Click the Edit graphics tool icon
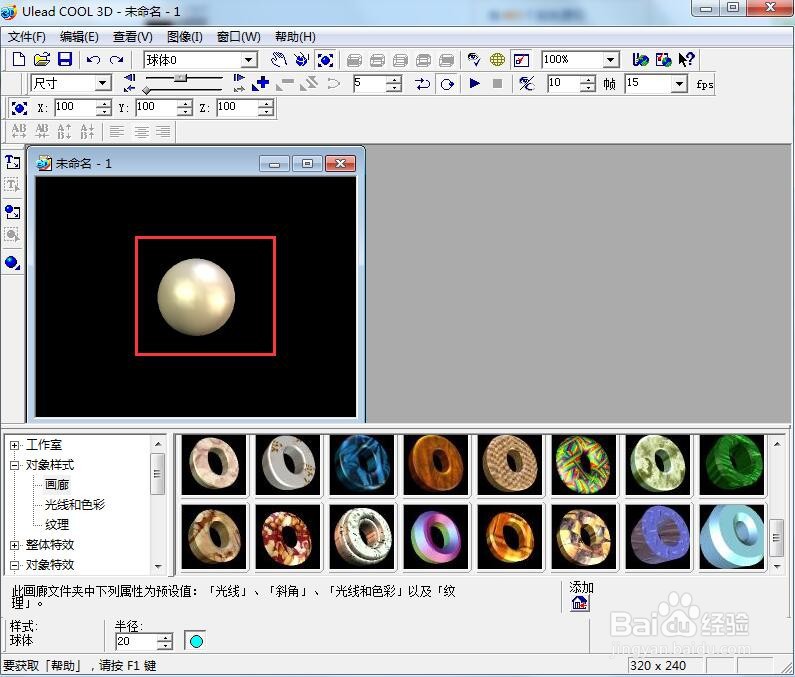The height and width of the screenshot is (677, 795). point(12,235)
